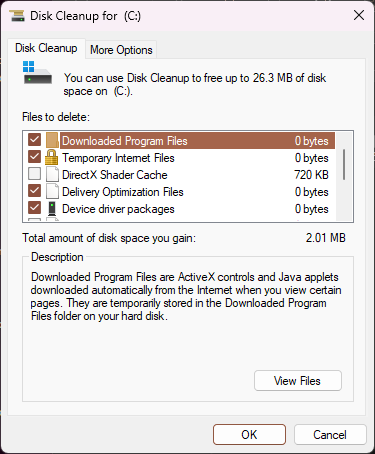Click the DirectX Shader Cache file icon

coord(52,174)
